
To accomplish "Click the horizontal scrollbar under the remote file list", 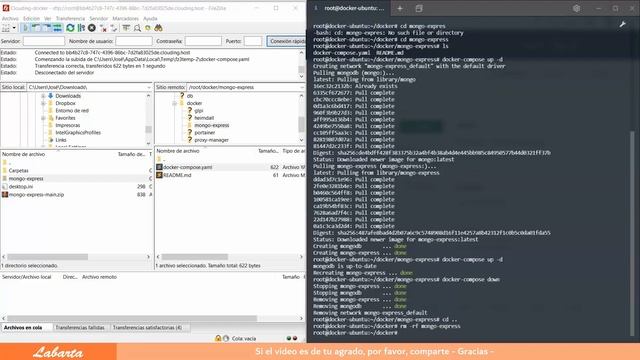I will tap(229, 257).
